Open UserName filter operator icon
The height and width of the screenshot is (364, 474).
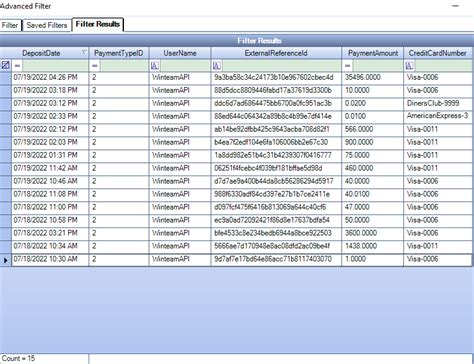155,65
